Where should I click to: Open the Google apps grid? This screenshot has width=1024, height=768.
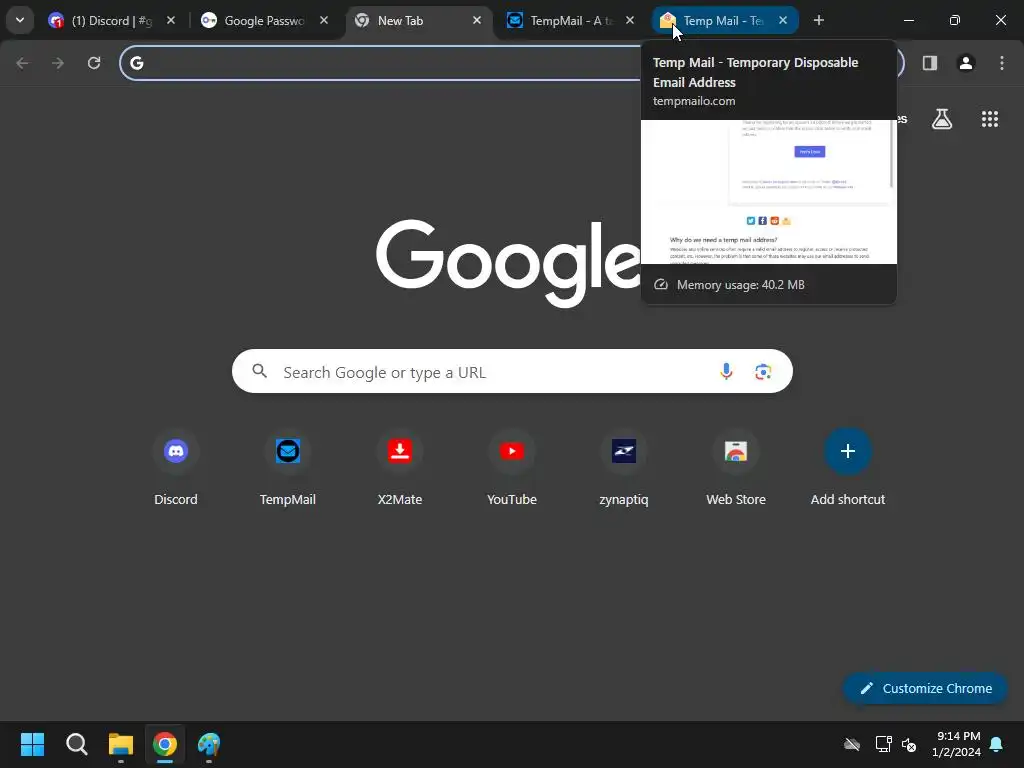(x=990, y=119)
